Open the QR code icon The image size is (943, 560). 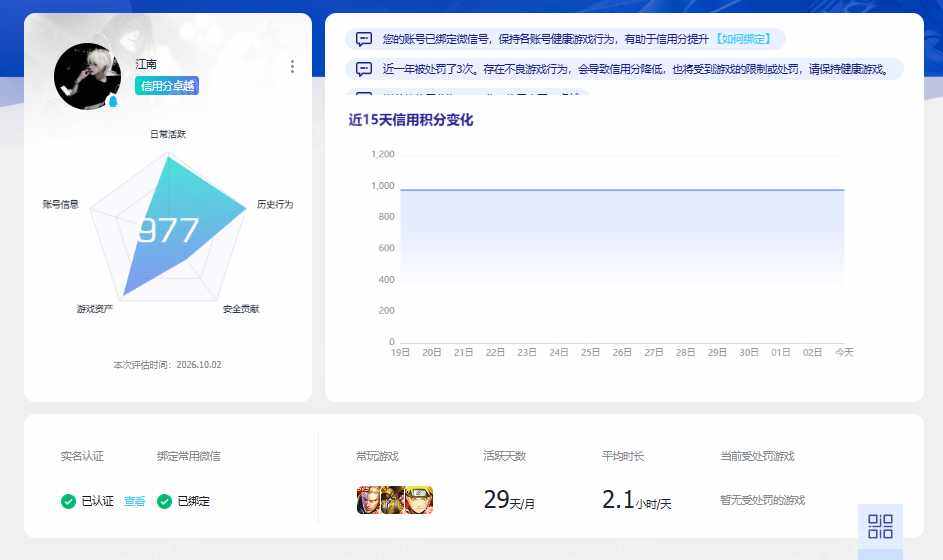pyautogui.click(x=880, y=526)
